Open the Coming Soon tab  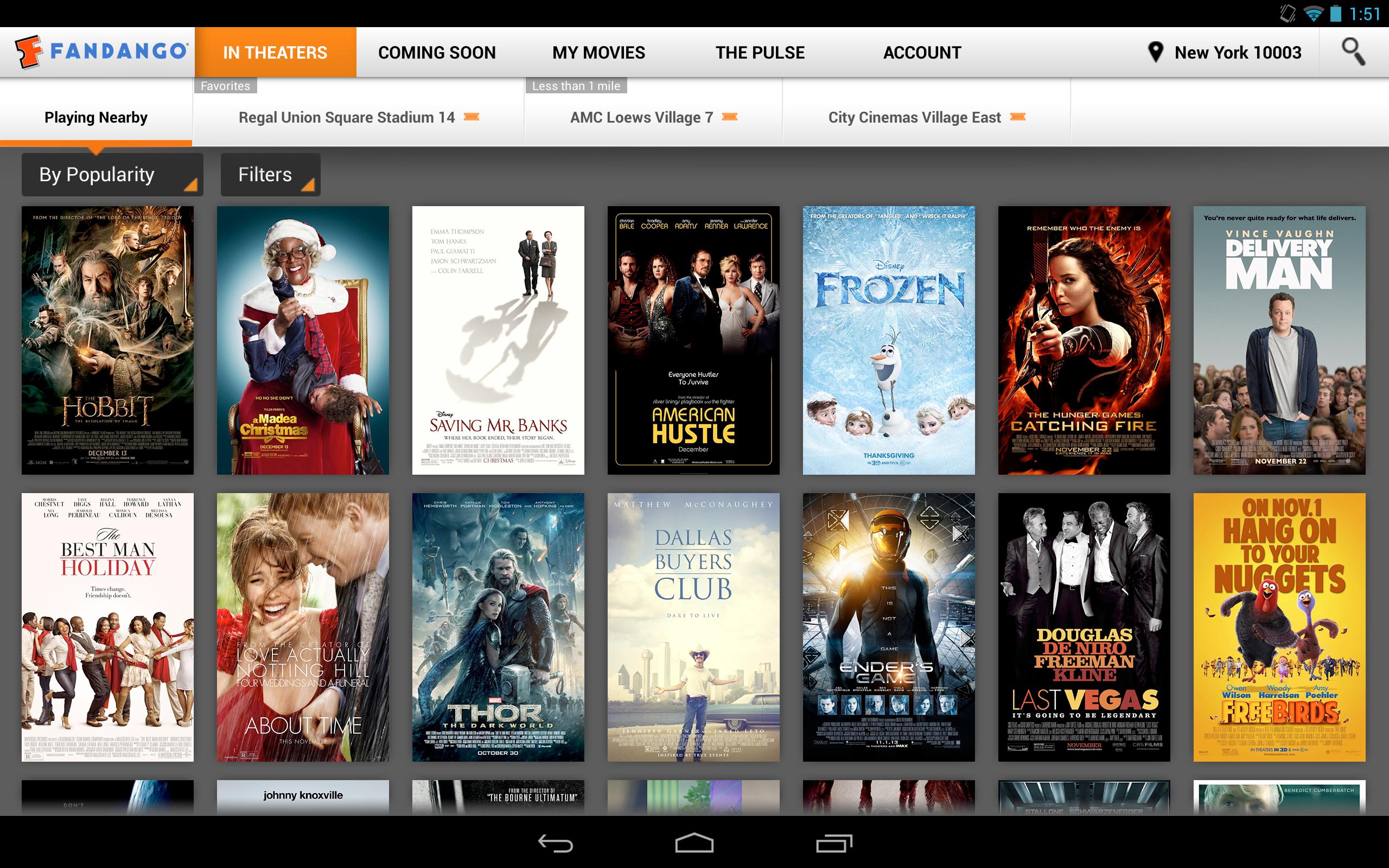(x=437, y=52)
